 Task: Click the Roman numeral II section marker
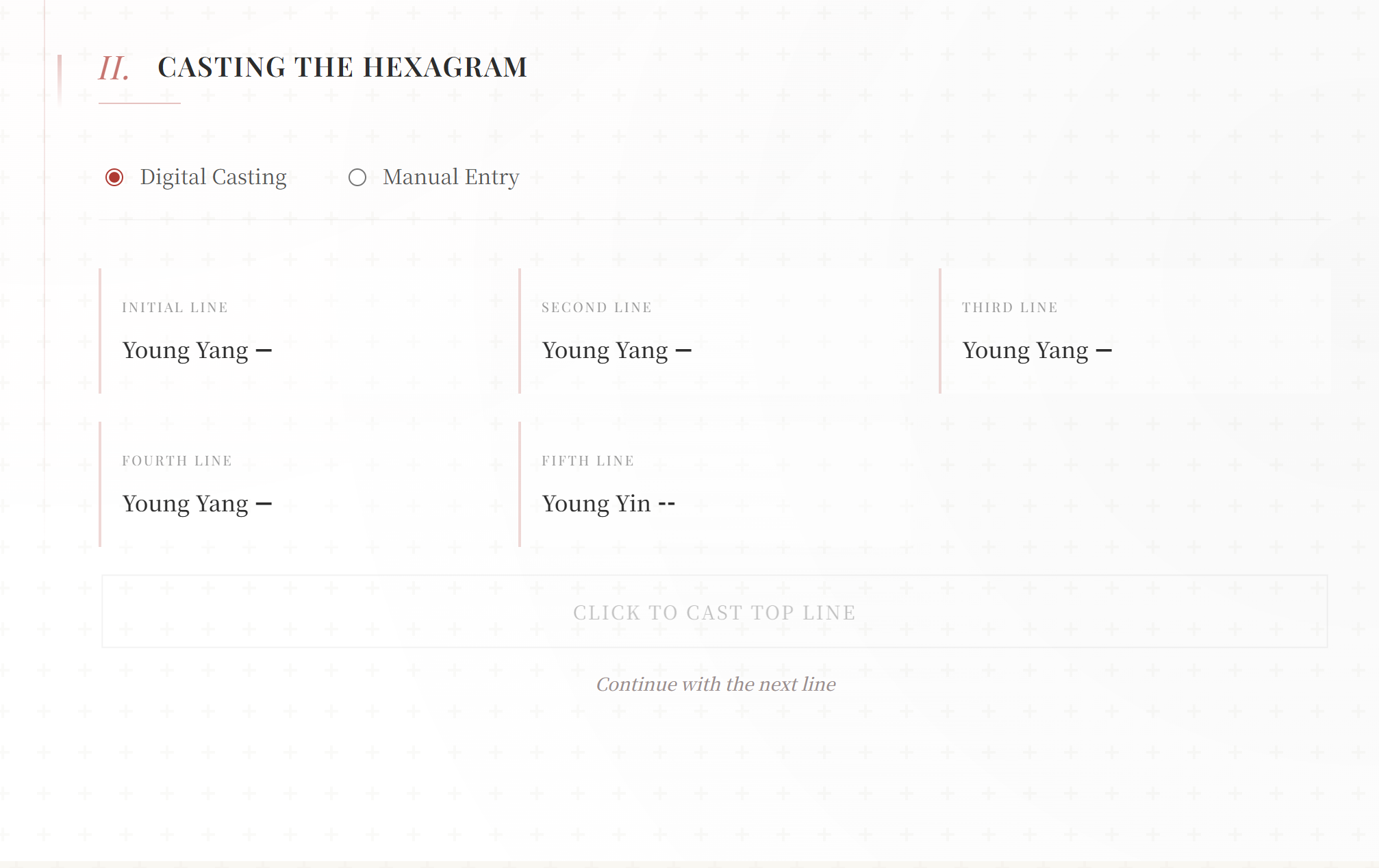114,68
